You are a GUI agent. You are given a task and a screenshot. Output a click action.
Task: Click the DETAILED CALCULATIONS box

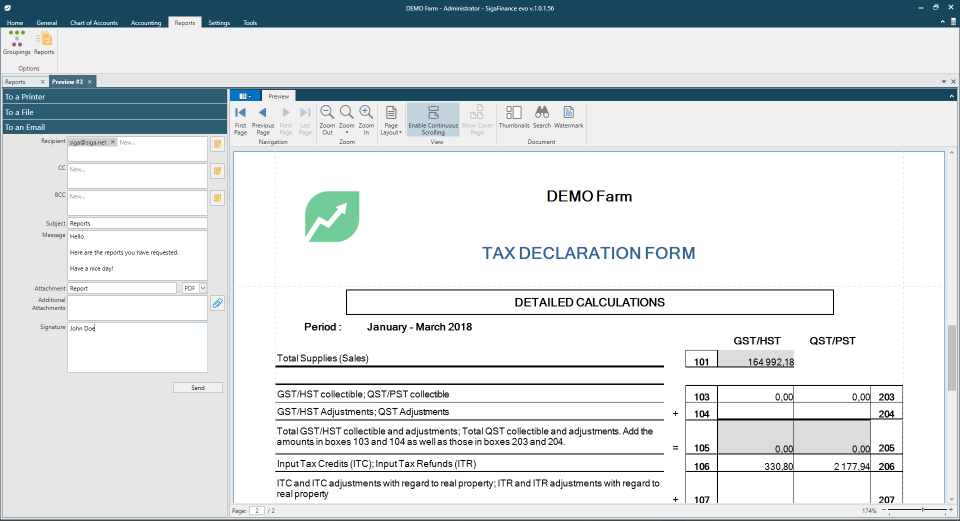pyautogui.click(x=590, y=302)
